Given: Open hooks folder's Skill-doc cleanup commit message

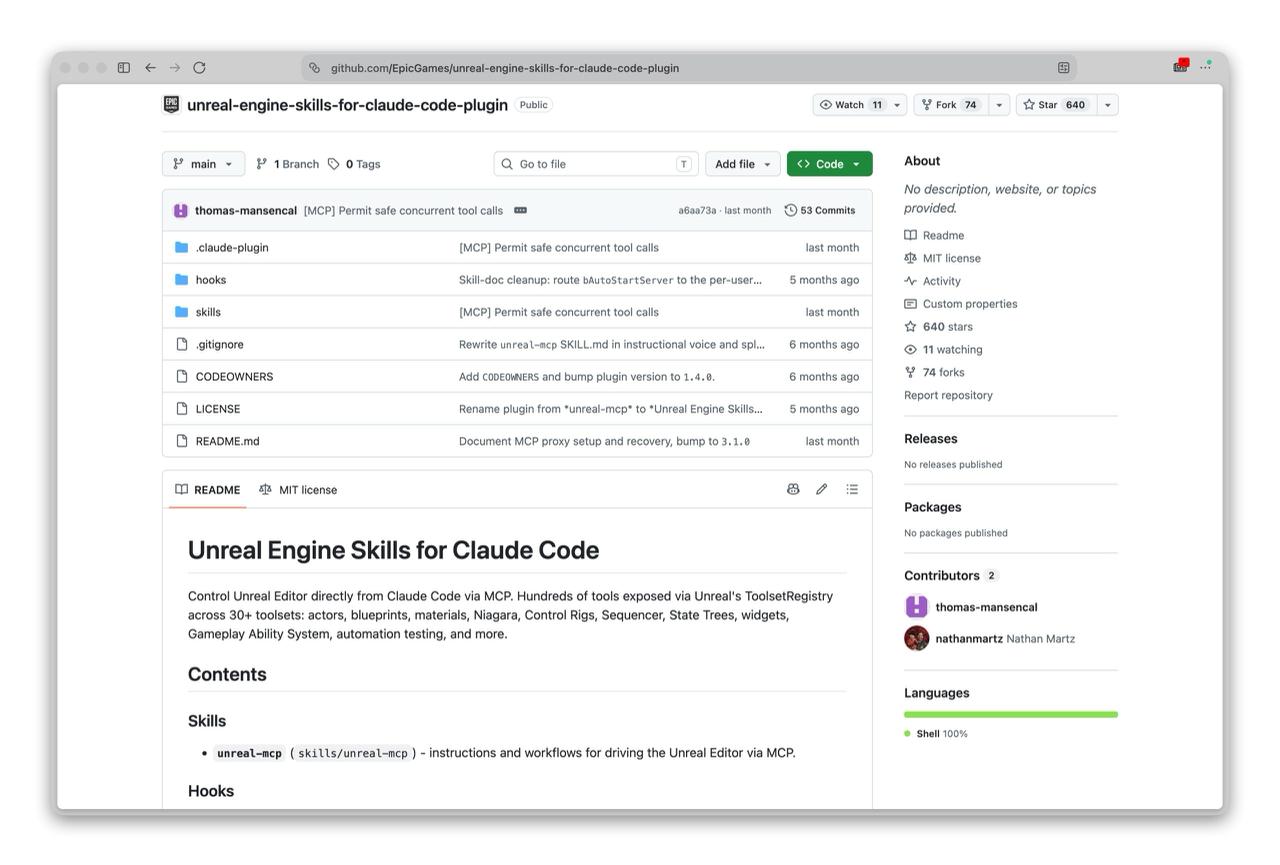Looking at the screenshot, I should [610, 280].
